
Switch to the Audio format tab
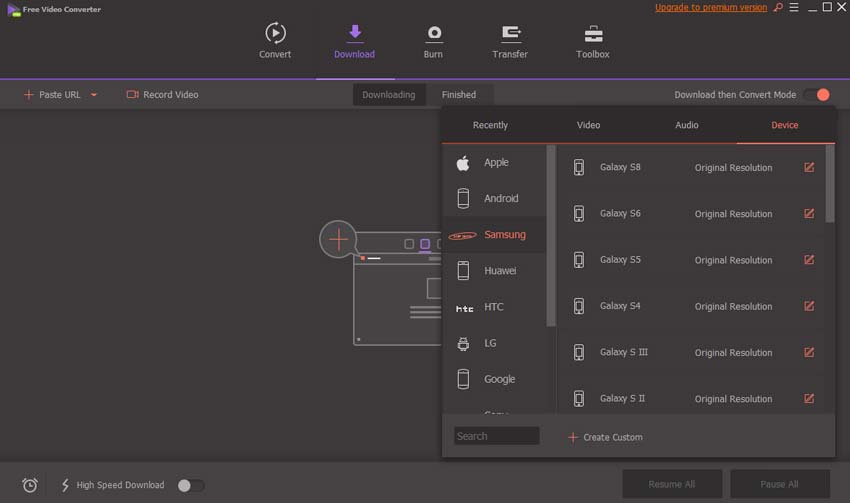tap(686, 125)
